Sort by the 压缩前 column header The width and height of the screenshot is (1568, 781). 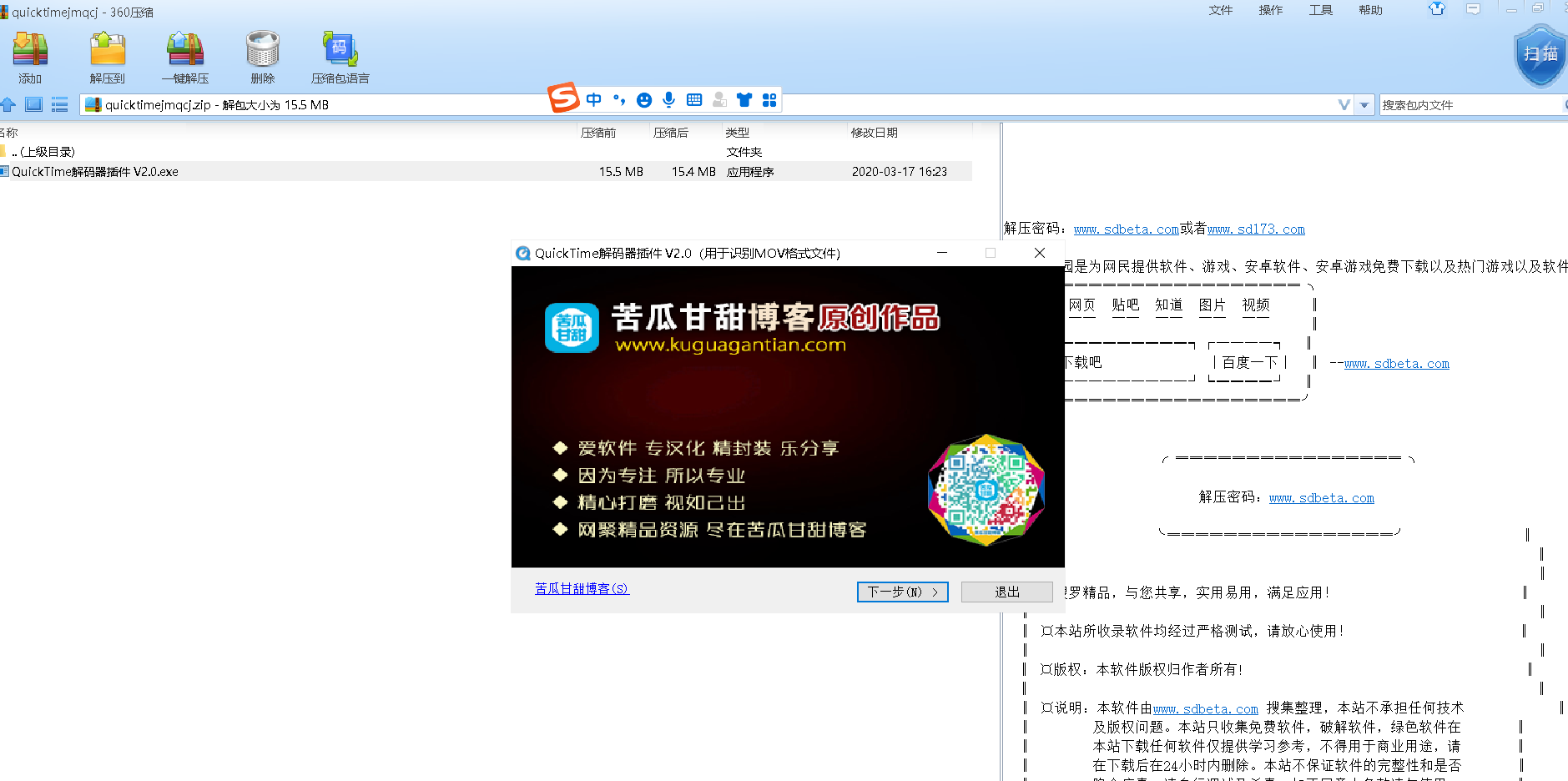598,133
